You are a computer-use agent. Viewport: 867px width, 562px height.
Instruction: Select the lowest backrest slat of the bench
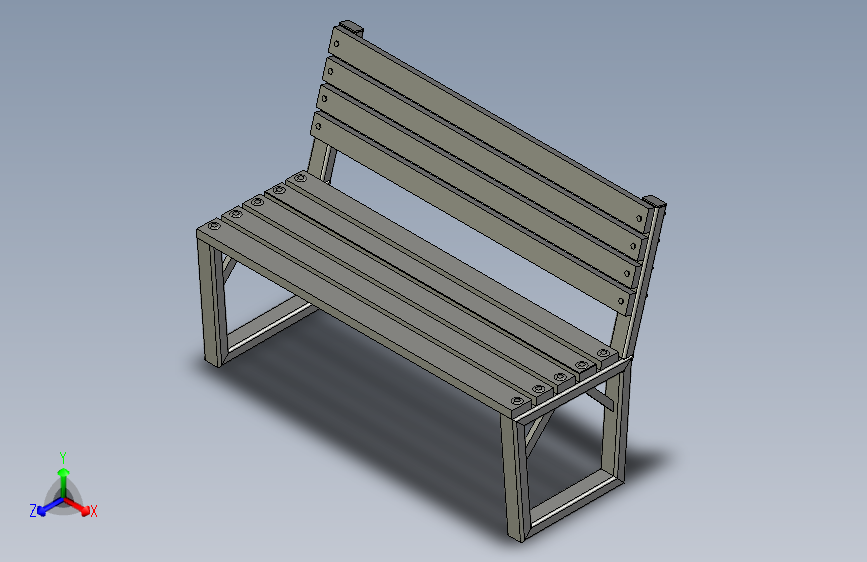point(473,214)
